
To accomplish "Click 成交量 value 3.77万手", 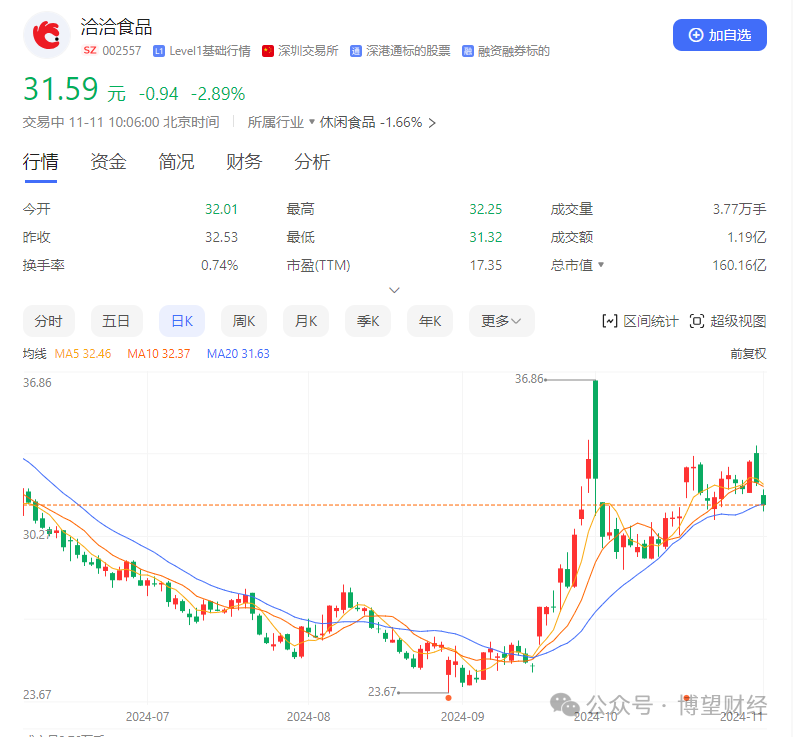I will pyautogui.click(x=739, y=209).
